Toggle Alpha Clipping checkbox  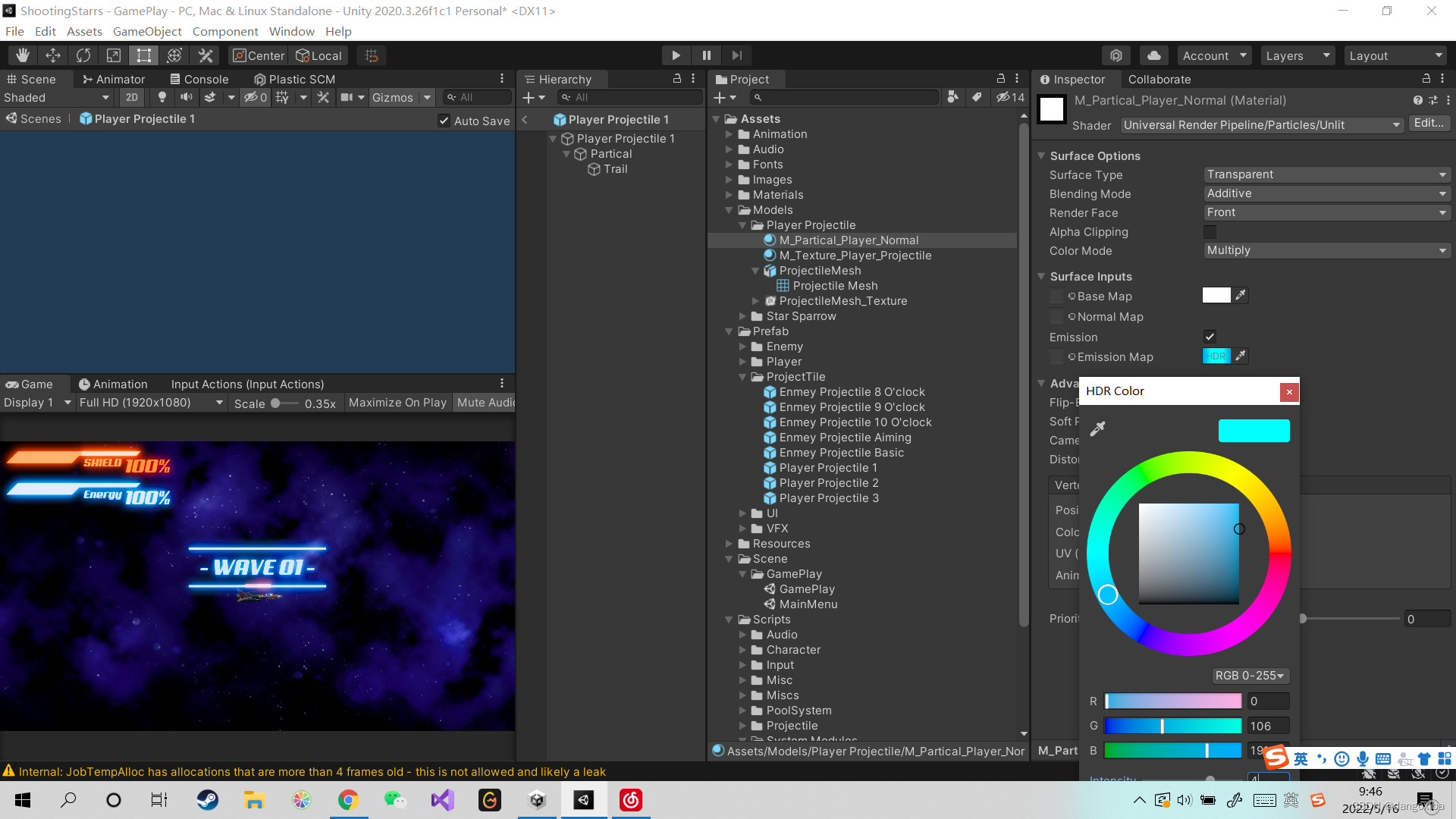tap(1210, 232)
